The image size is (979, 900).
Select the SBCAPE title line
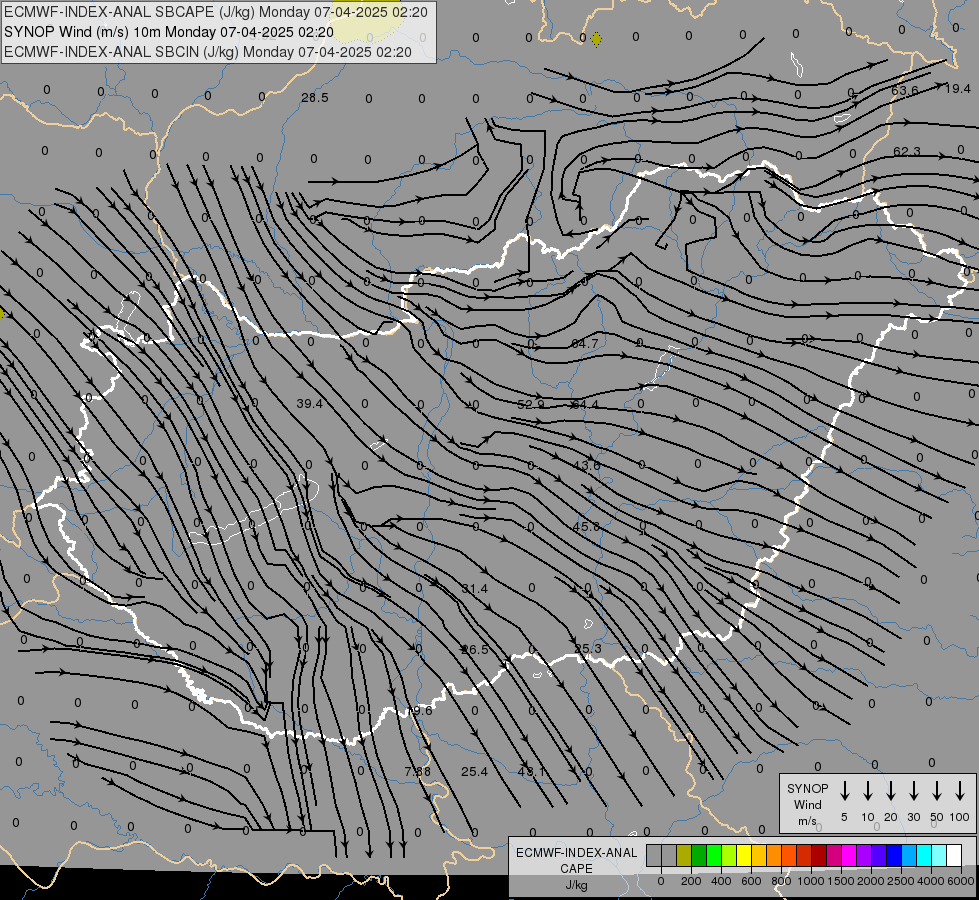click(215, 12)
